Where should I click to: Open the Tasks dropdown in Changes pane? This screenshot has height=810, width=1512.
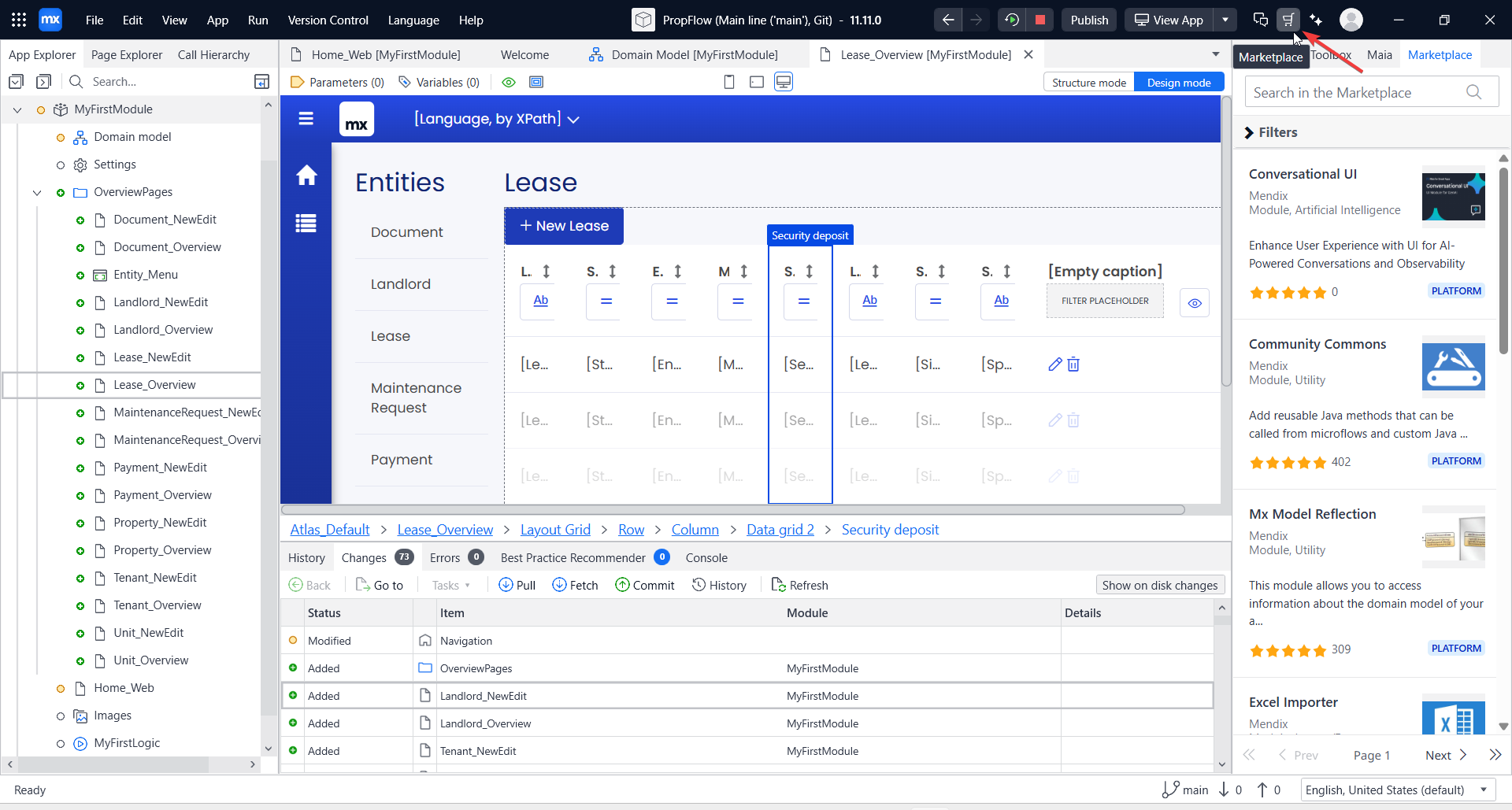tap(451, 585)
